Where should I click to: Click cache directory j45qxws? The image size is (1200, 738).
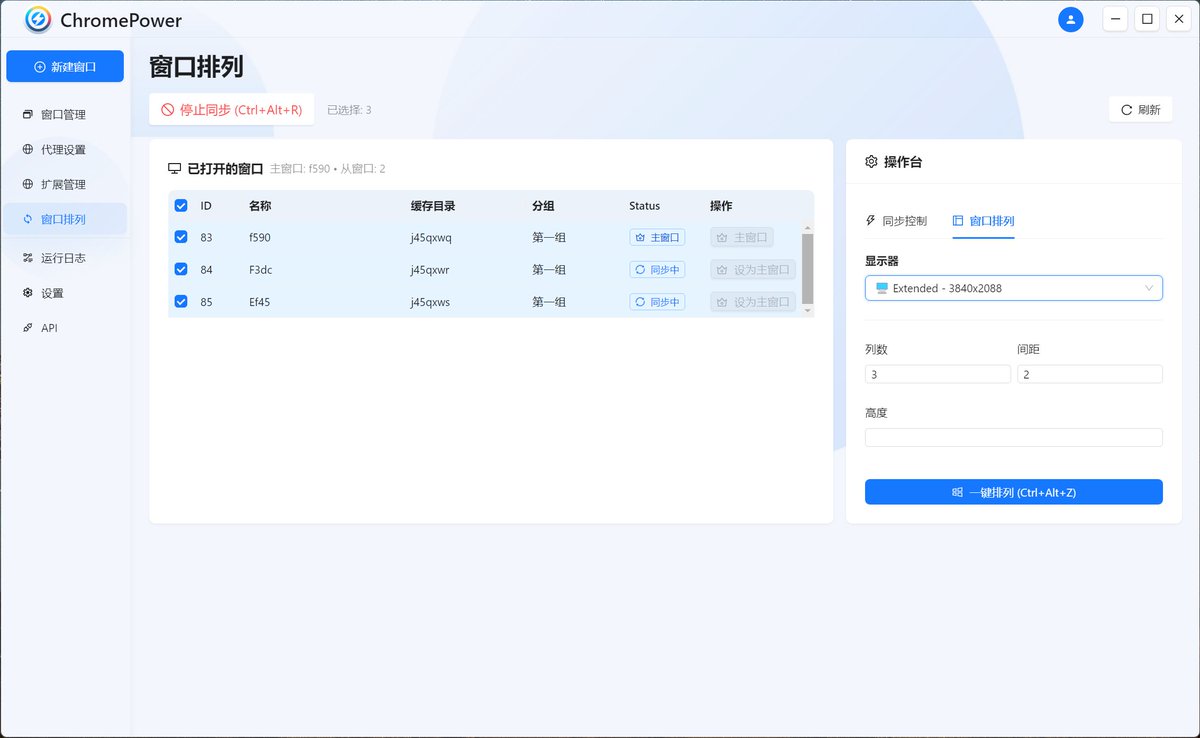click(430, 302)
